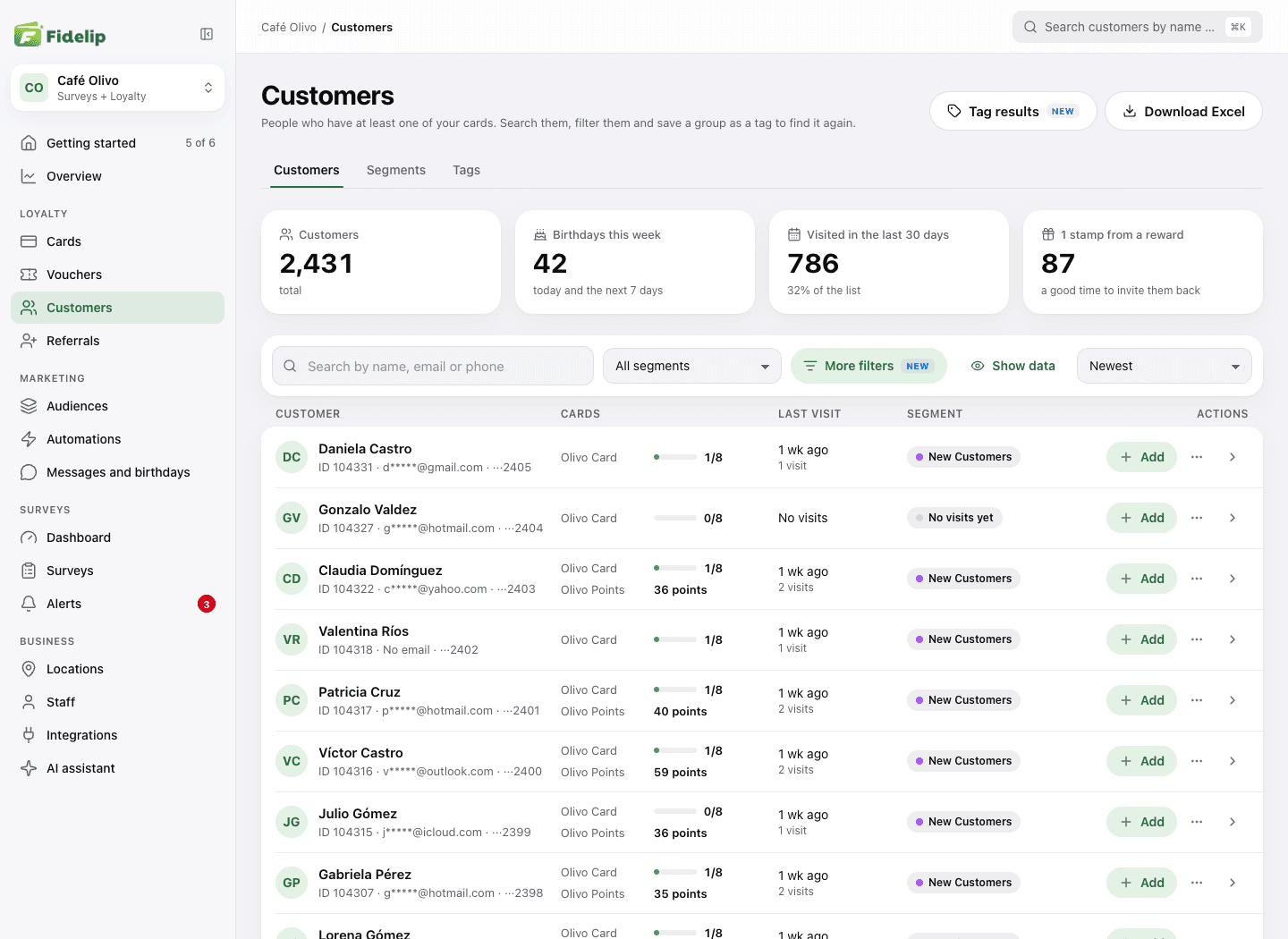Add stamp for Julio Gómez
1288x939 pixels.
click(x=1141, y=822)
